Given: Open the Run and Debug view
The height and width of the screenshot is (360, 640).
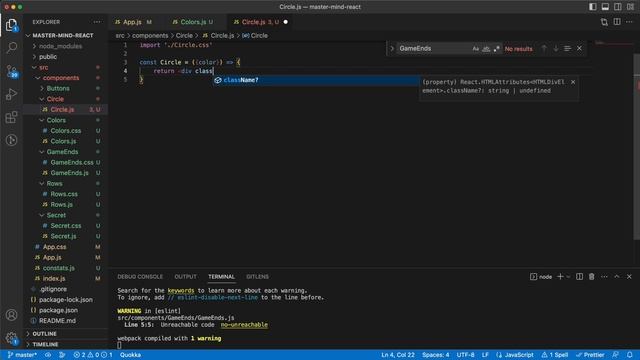Looking at the screenshot, I should (11, 94).
